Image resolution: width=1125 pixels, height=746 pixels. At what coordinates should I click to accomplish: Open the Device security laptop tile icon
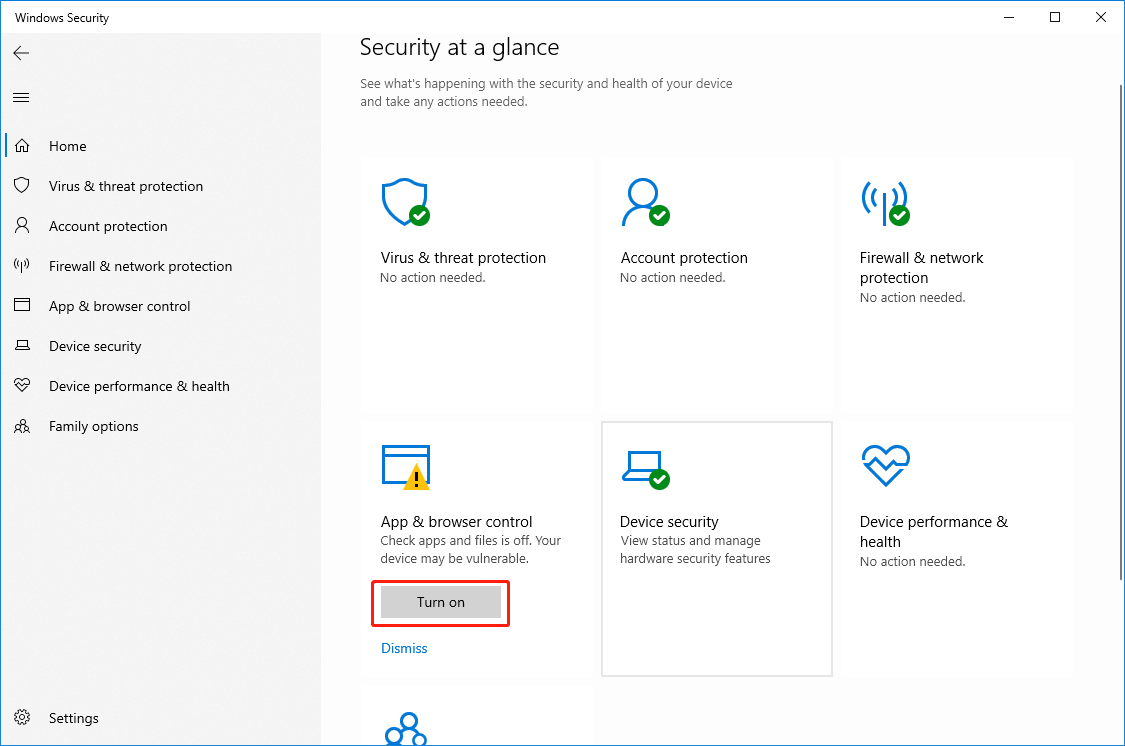pyautogui.click(x=645, y=470)
